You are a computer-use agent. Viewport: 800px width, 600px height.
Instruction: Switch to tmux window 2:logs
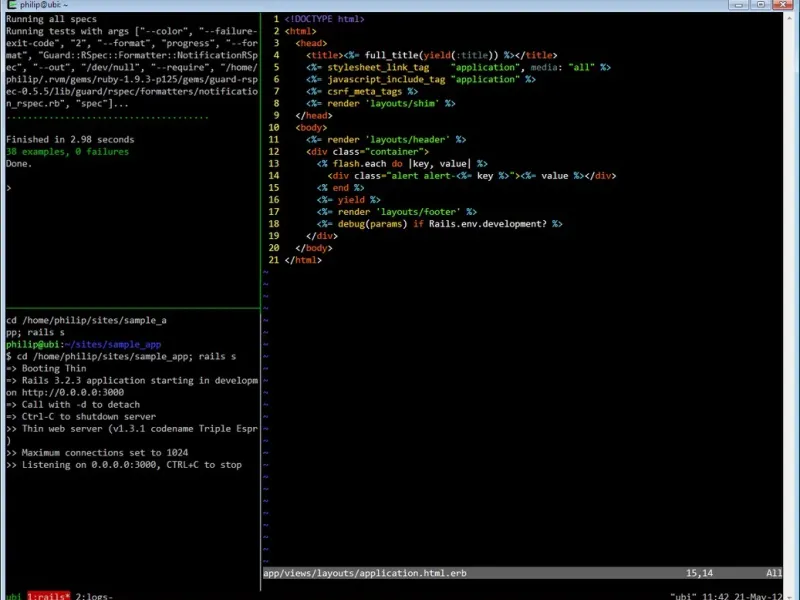click(x=94, y=596)
